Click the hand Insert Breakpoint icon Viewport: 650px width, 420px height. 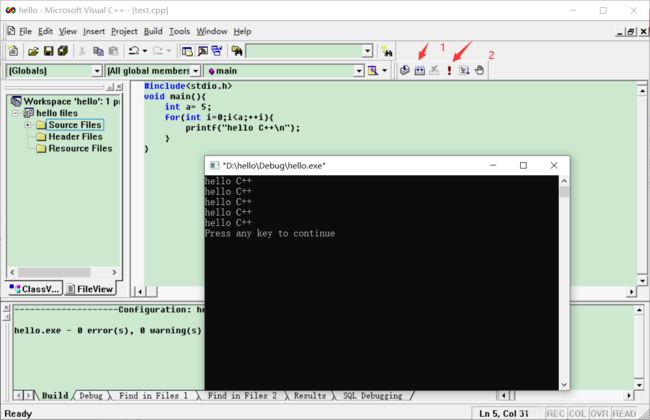(479, 70)
